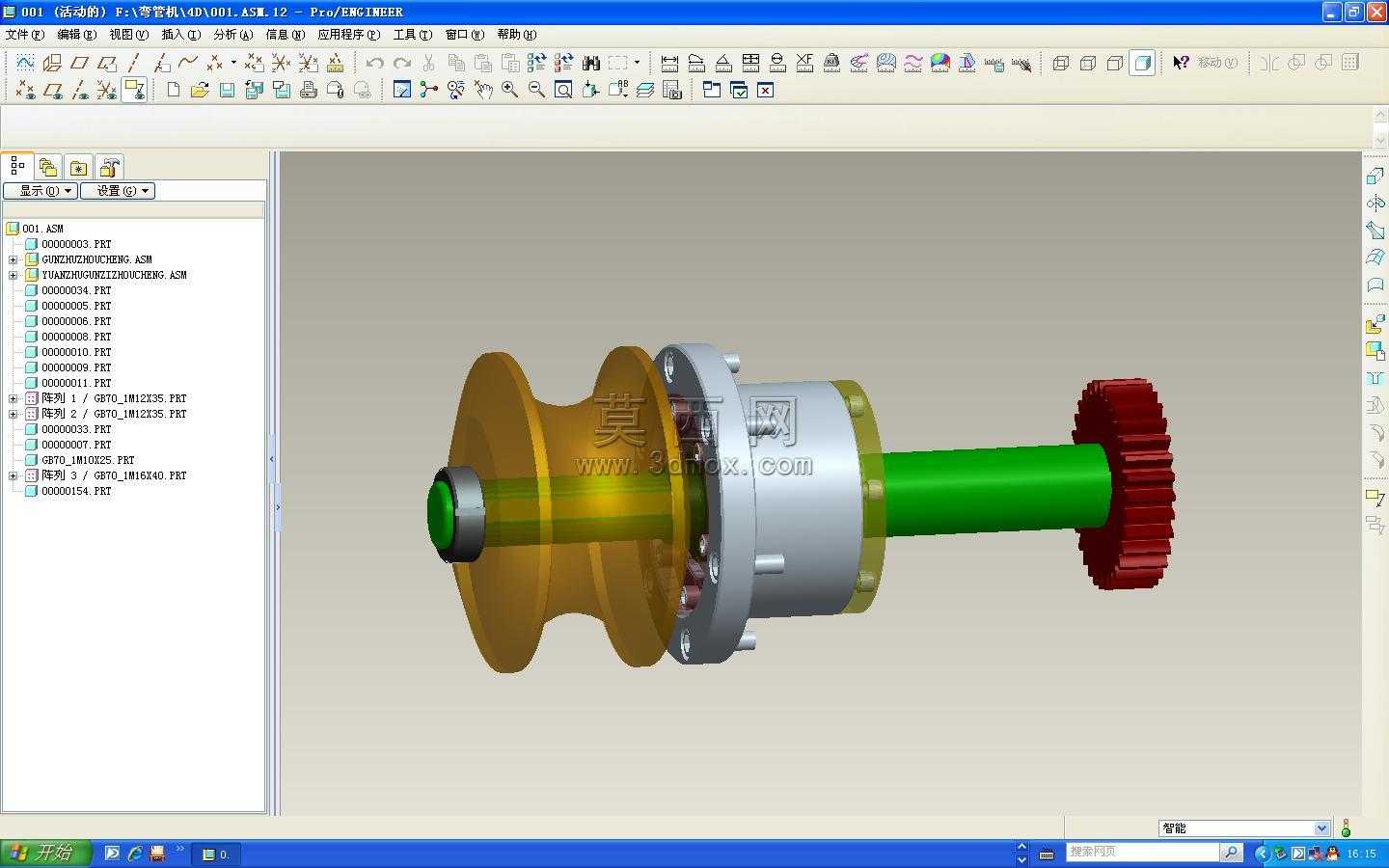Open the 显示 dropdown in model tree
This screenshot has width=1389, height=868.
coord(41,191)
